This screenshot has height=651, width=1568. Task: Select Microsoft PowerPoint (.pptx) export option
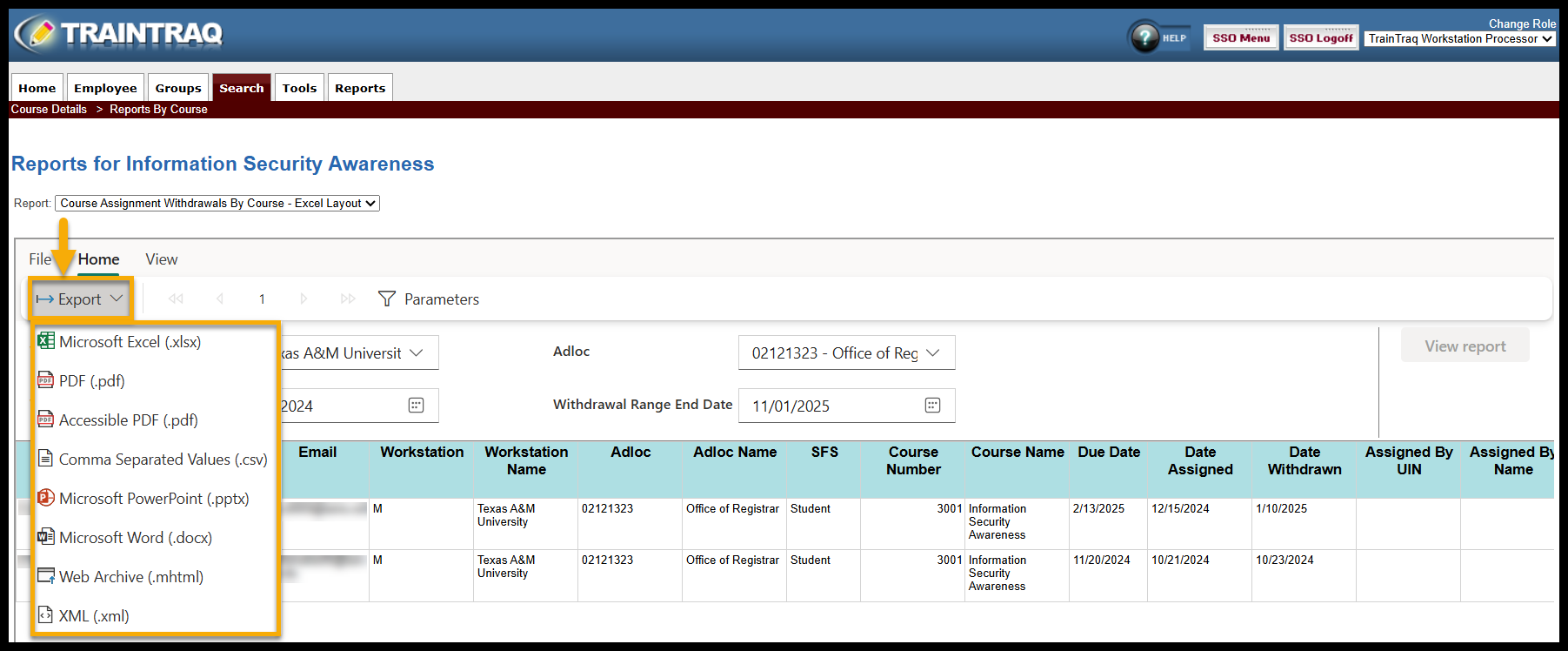coord(153,499)
